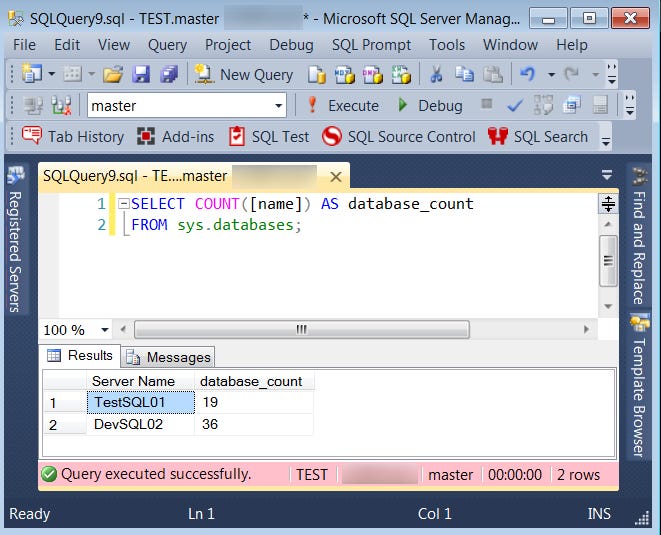661x535 pixels.
Task: Expand Redgate toolbar overflow options
Action: (606, 137)
